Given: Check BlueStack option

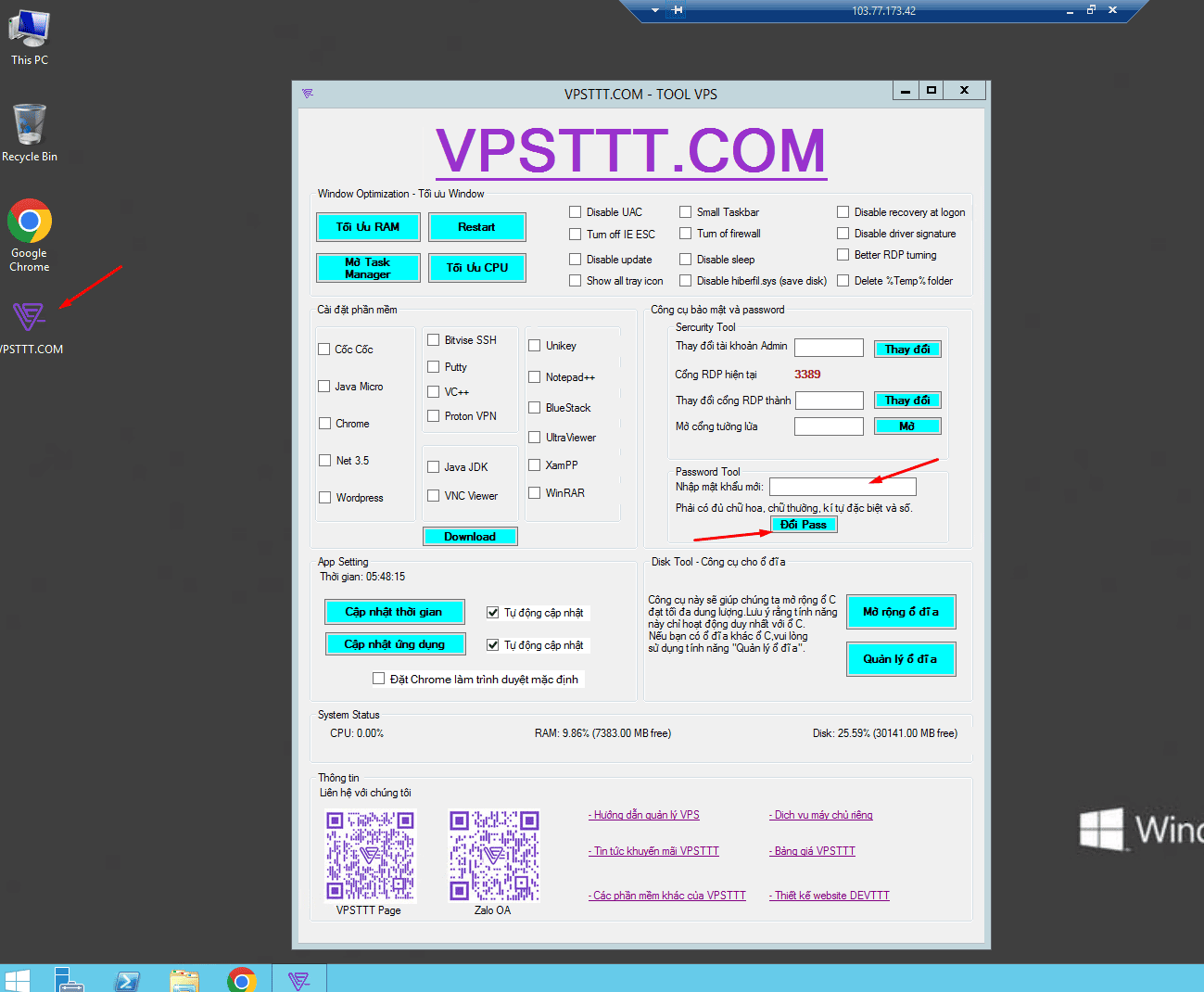Looking at the screenshot, I should tap(535, 408).
